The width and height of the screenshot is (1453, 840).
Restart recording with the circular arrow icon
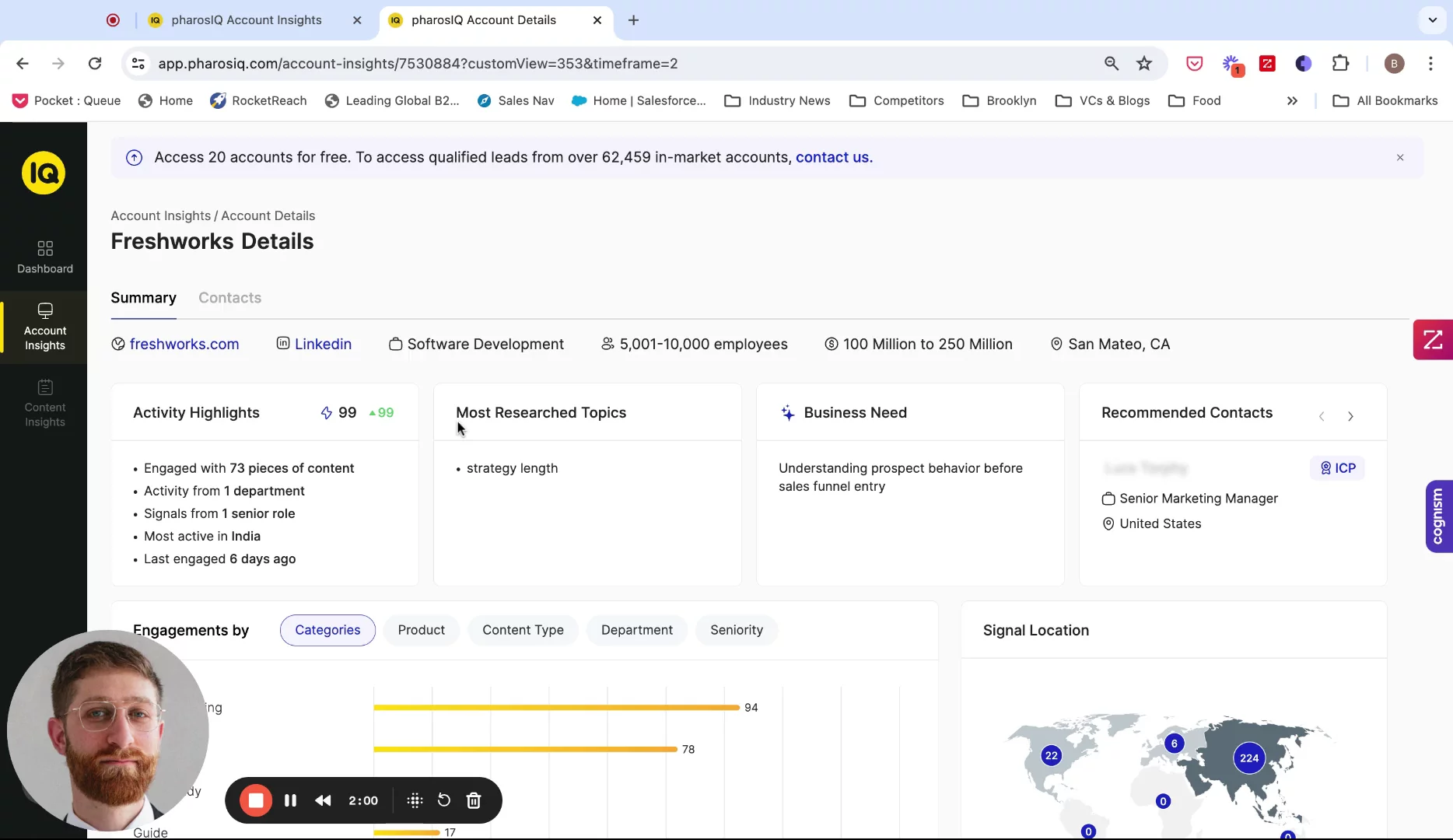(x=443, y=800)
